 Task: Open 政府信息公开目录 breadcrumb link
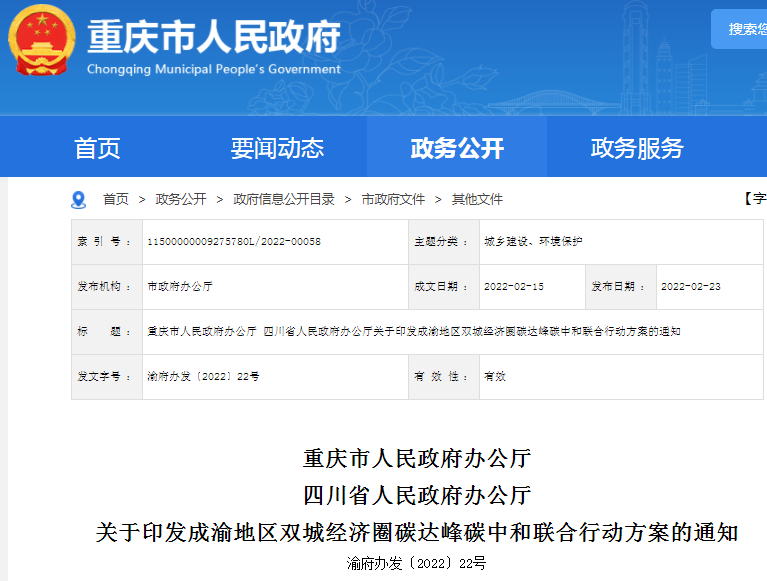[284, 200]
